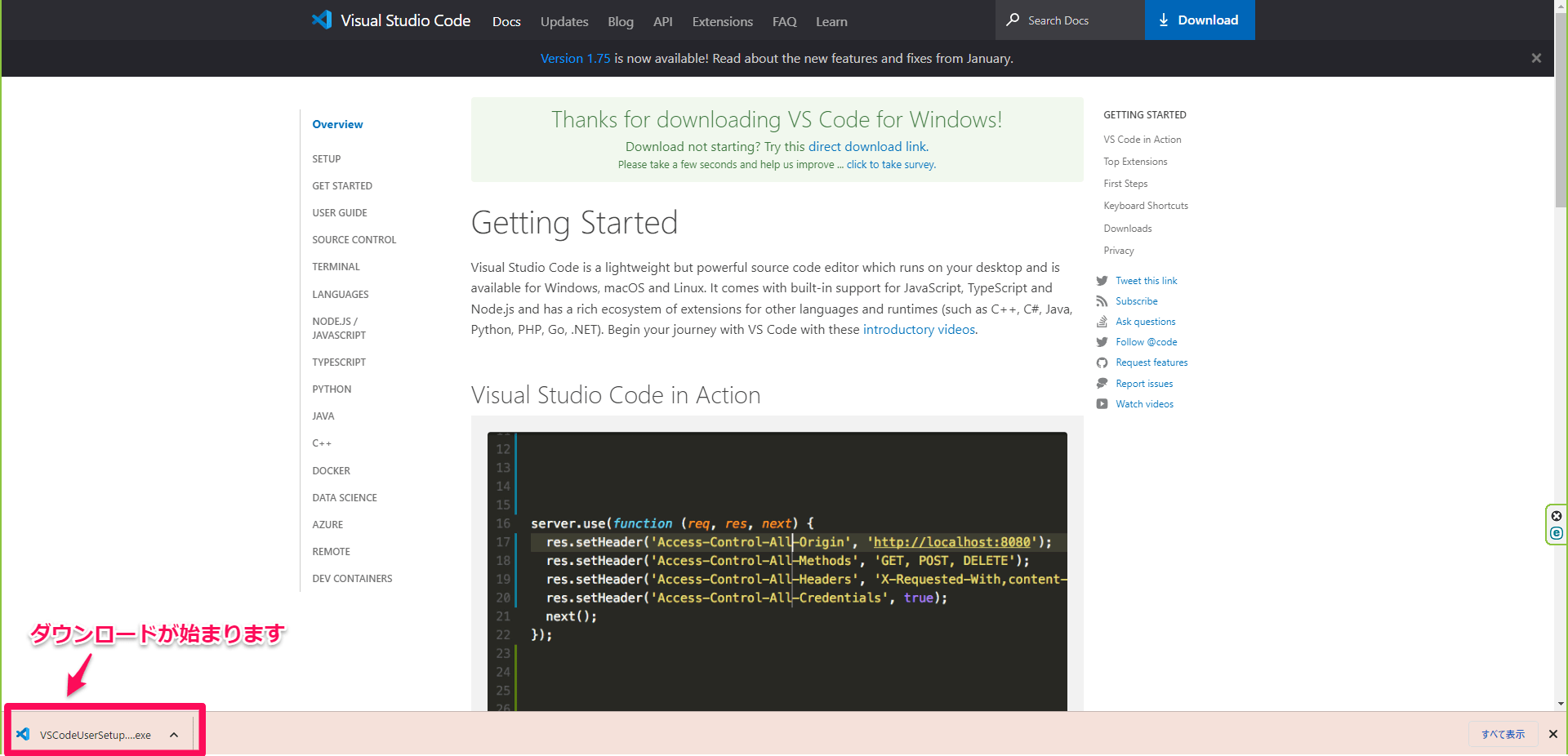Expand the TERMINAL sidebar section
This screenshot has height=756, width=1568.
pyautogui.click(x=336, y=267)
